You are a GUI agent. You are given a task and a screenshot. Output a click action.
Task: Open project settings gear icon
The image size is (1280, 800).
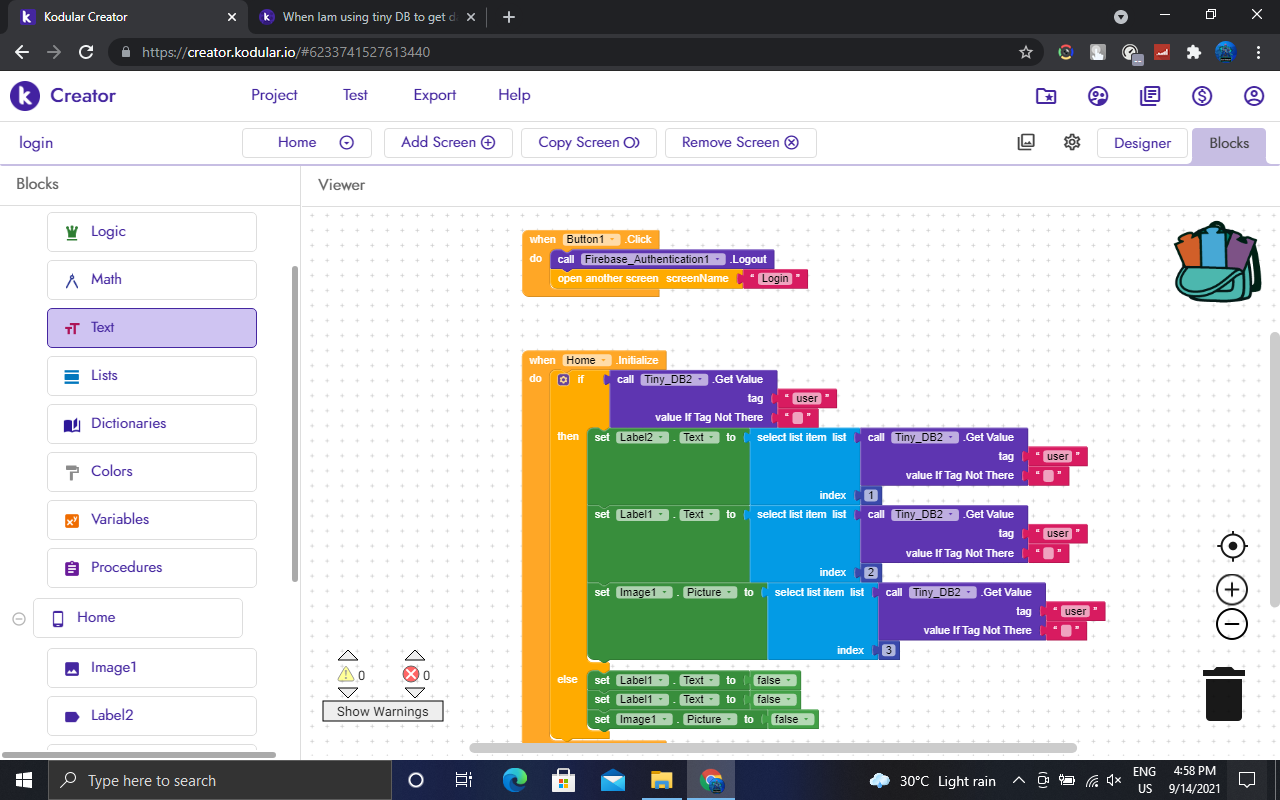click(1072, 142)
